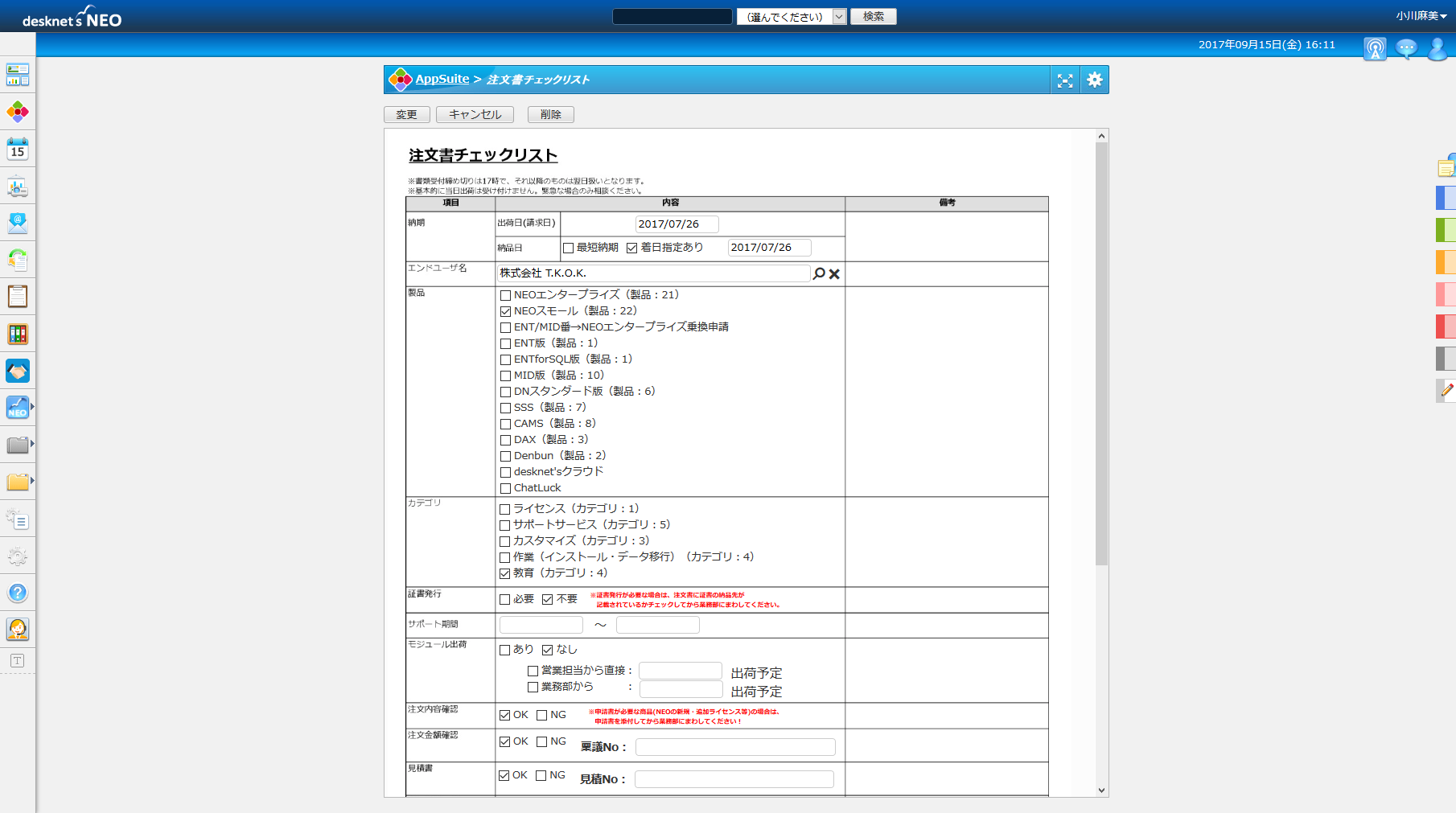Expand the NEO chart sidebar submenu arrow
Image resolution: width=1456 pixels, height=813 pixels.
pos(32,407)
